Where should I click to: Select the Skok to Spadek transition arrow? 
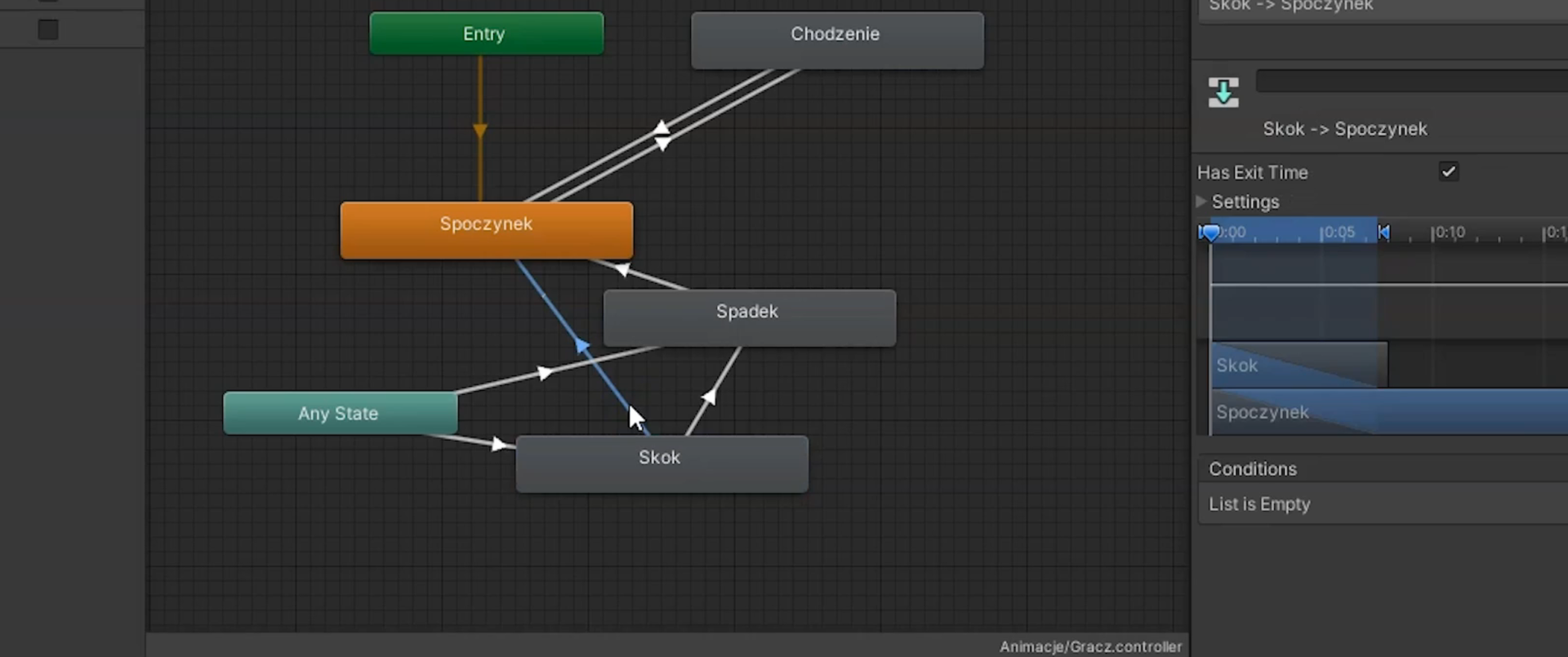(x=709, y=397)
